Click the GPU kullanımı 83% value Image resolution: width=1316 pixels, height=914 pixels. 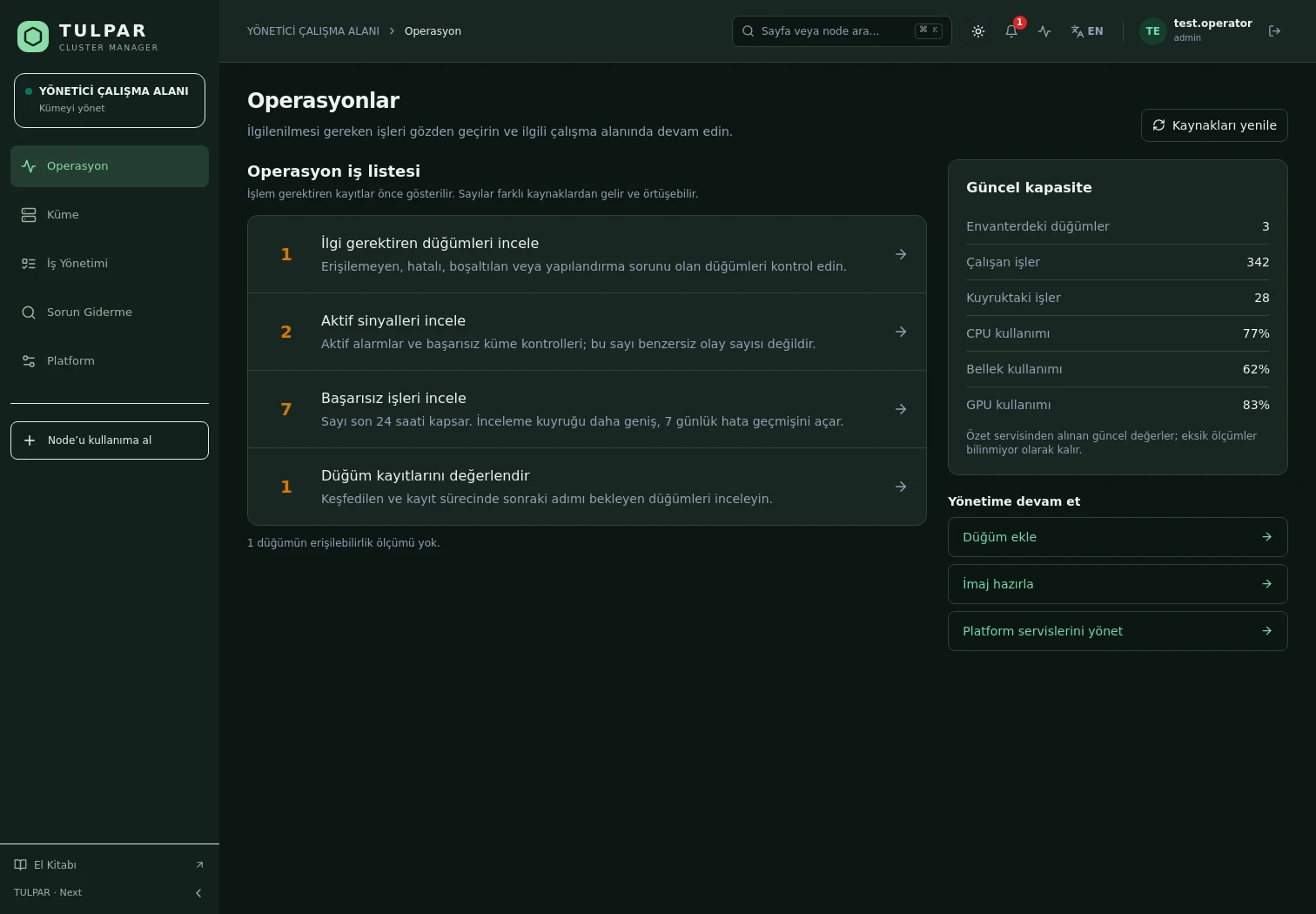tap(1256, 405)
